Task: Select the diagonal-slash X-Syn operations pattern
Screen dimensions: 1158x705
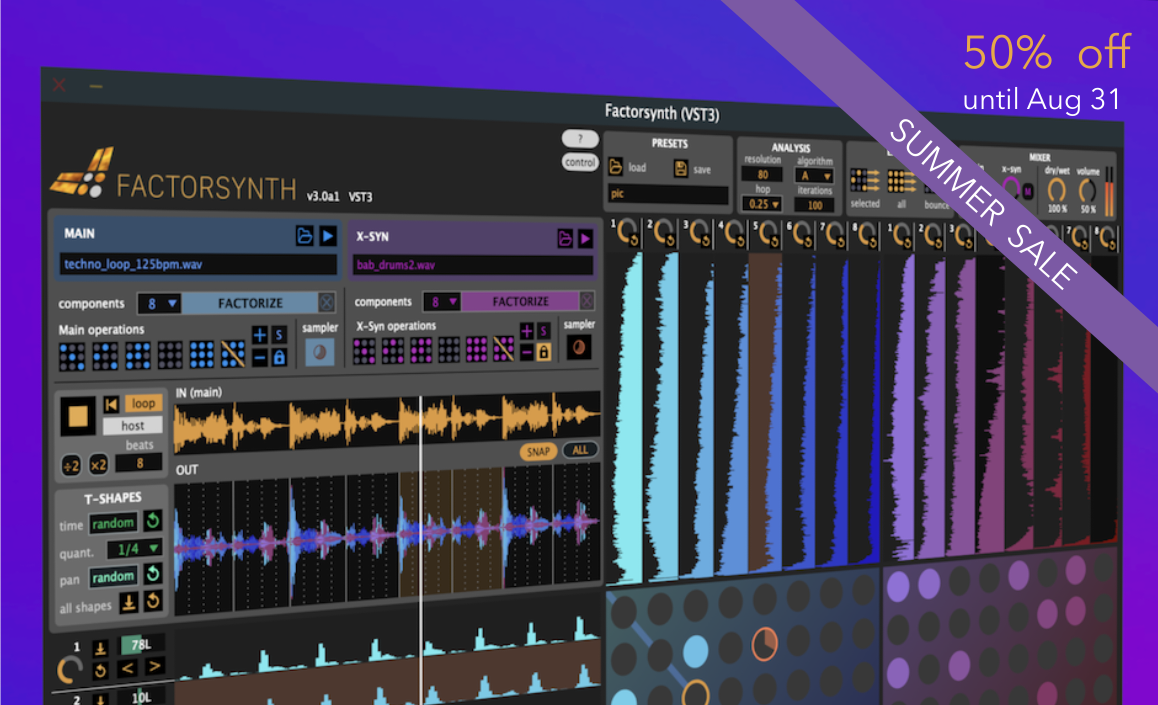Action: point(504,348)
